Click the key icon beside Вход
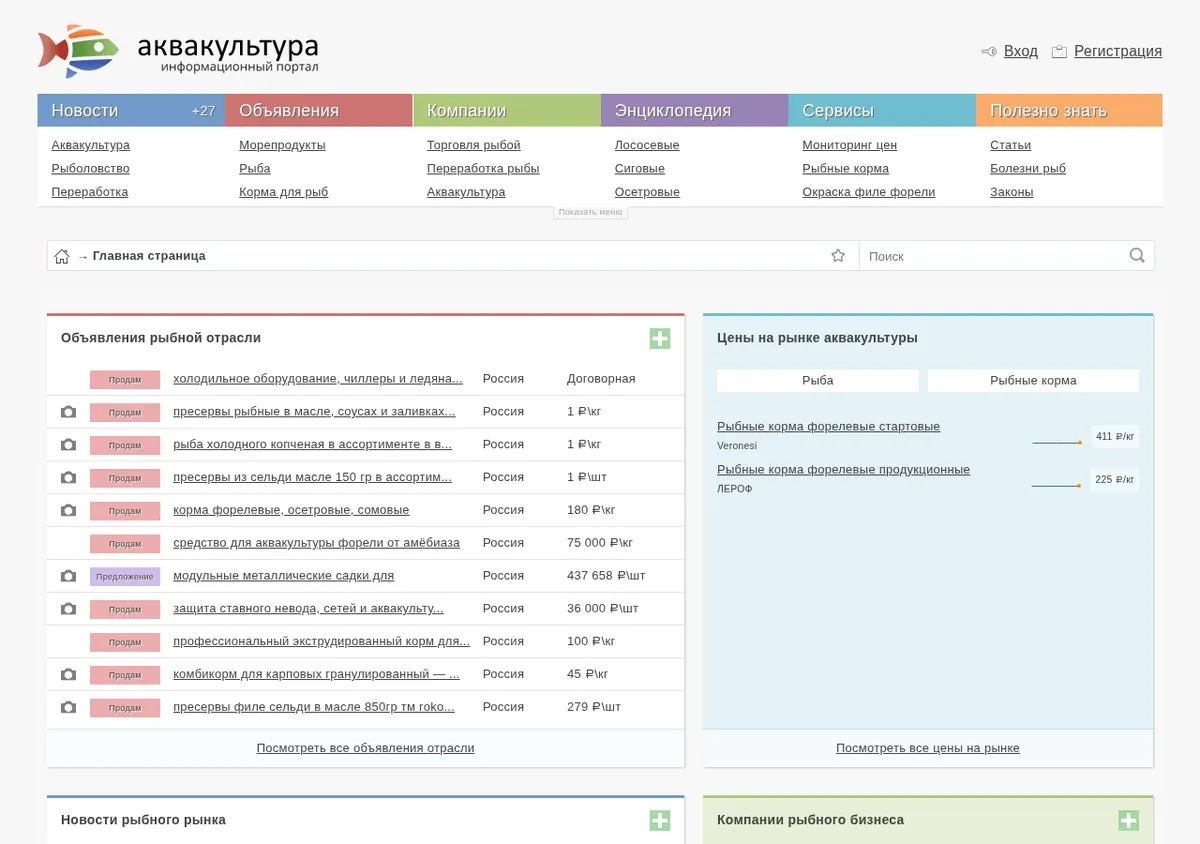The image size is (1200, 844). 989,51
